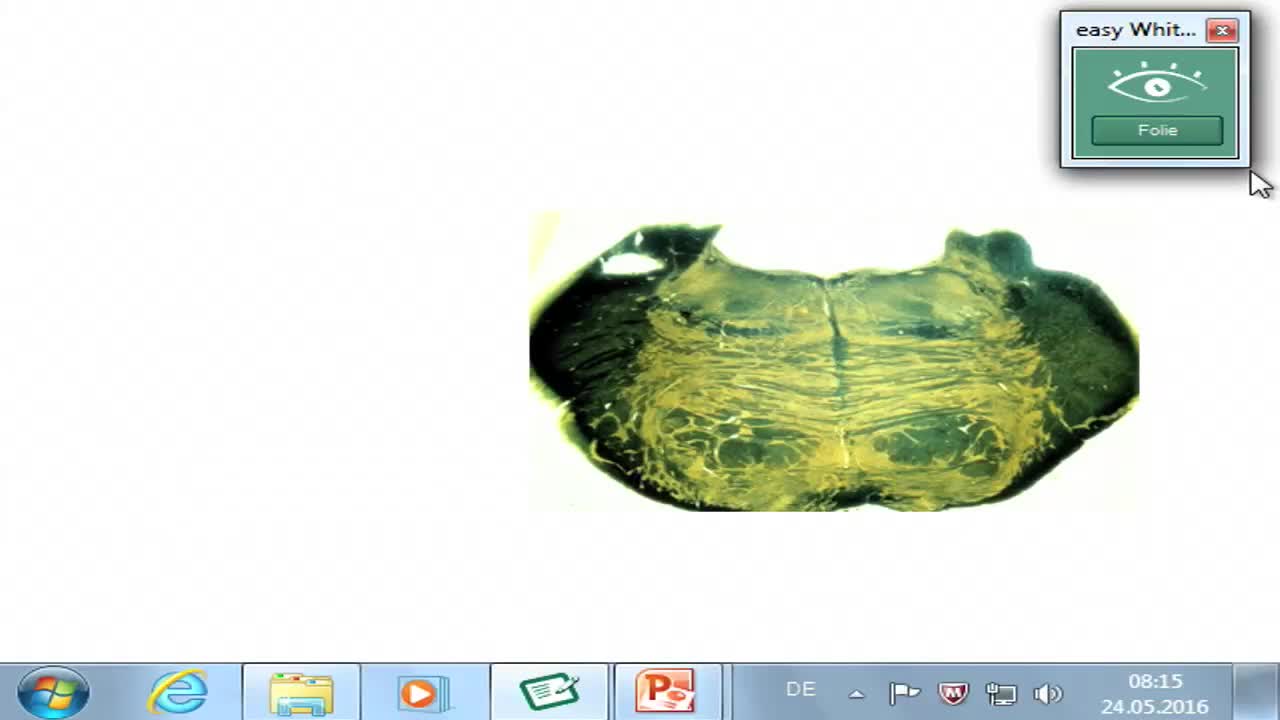
Task: Open Windows Explorer folder icon
Action: tap(304, 690)
